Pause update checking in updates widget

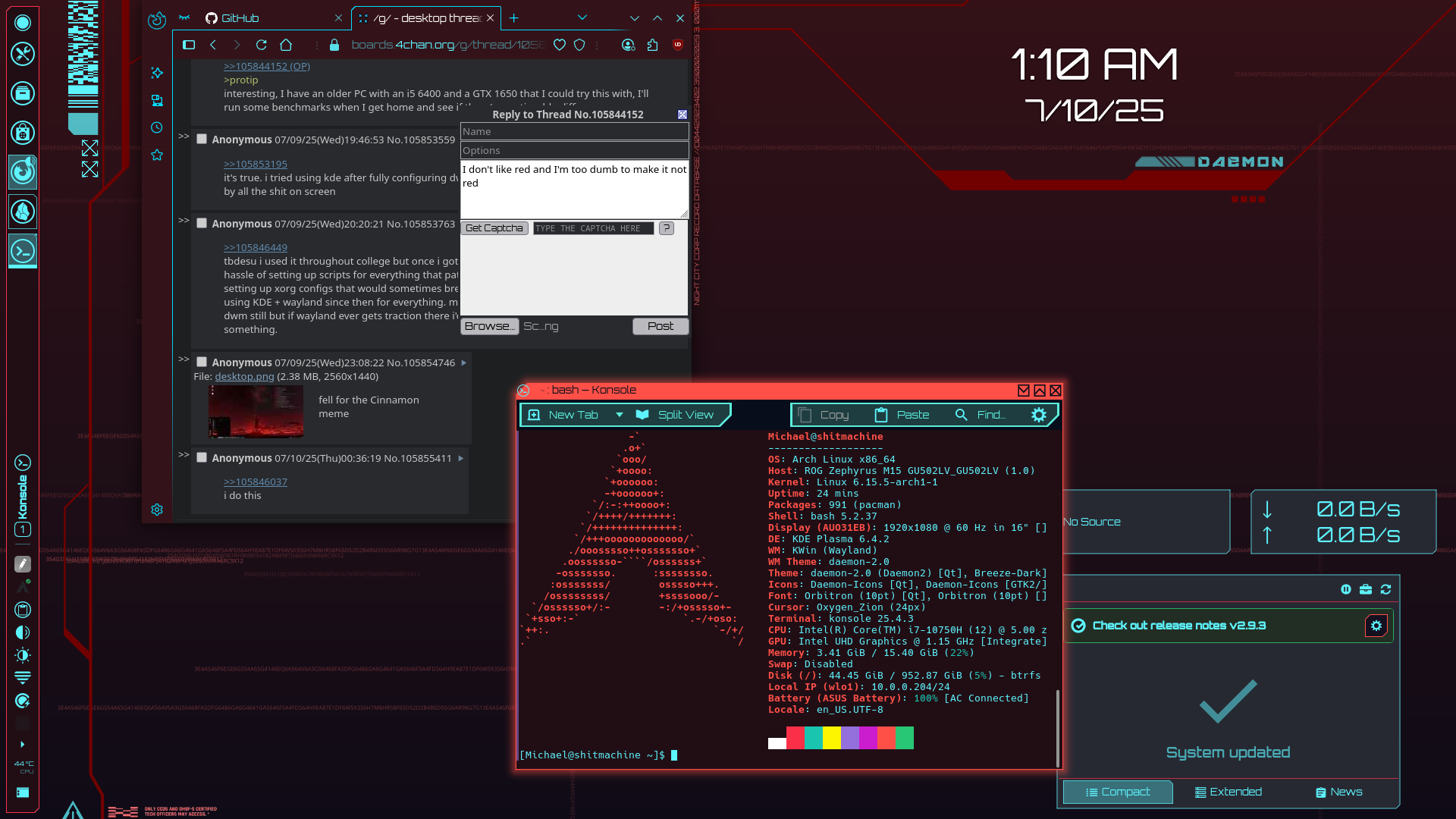pyautogui.click(x=1346, y=589)
